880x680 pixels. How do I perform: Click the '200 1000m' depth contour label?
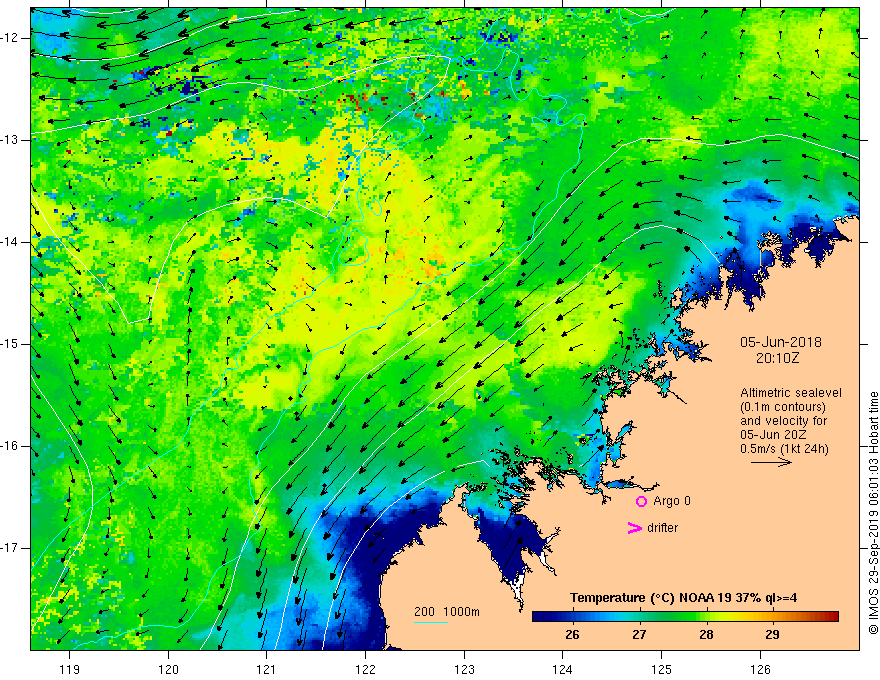point(447,612)
